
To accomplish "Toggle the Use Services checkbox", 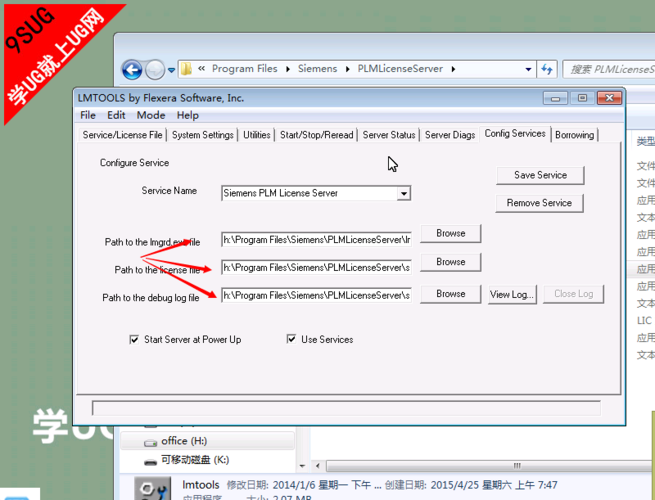I will tap(291, 339).
